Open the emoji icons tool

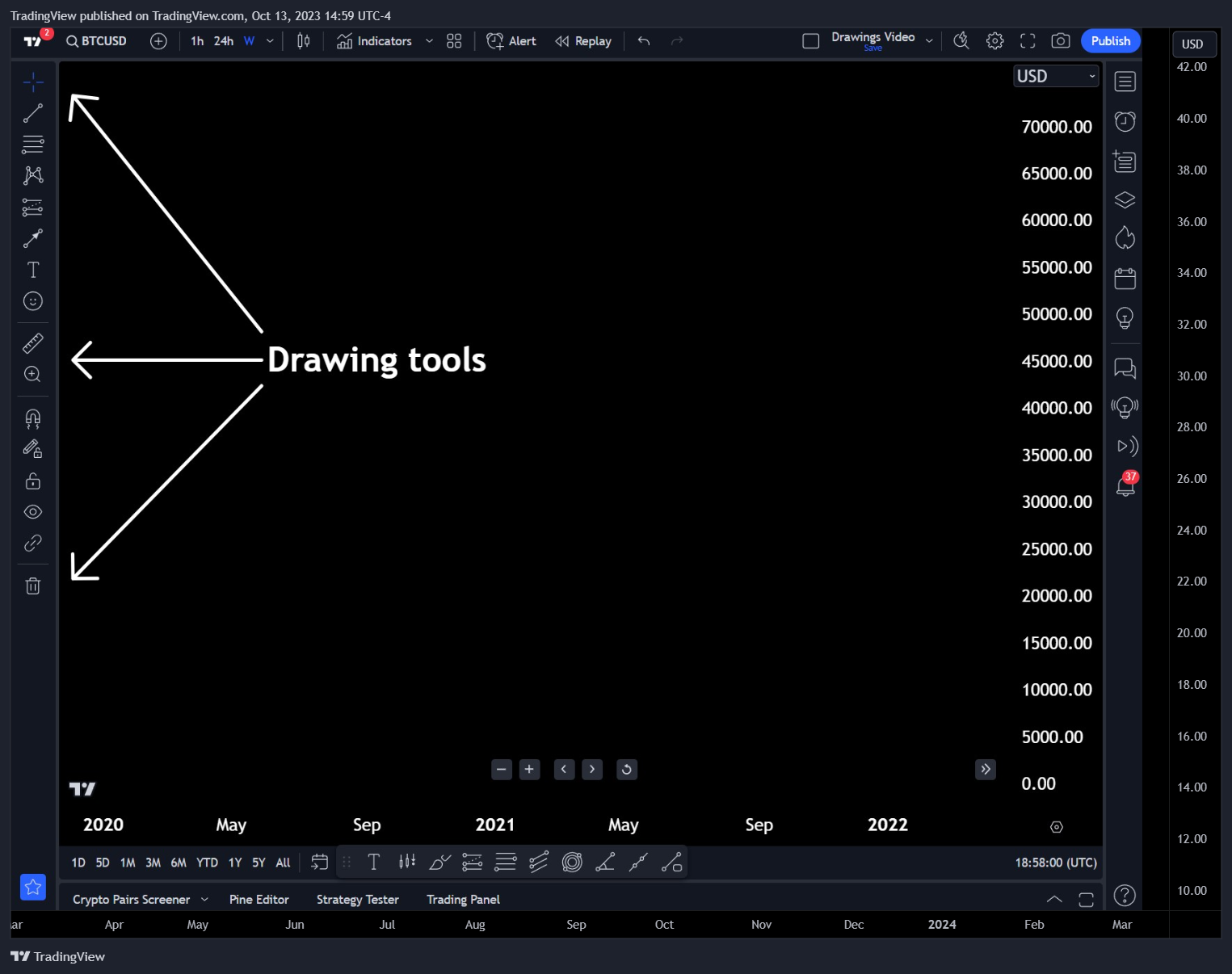pyautogui.click(x=33, y=301)
